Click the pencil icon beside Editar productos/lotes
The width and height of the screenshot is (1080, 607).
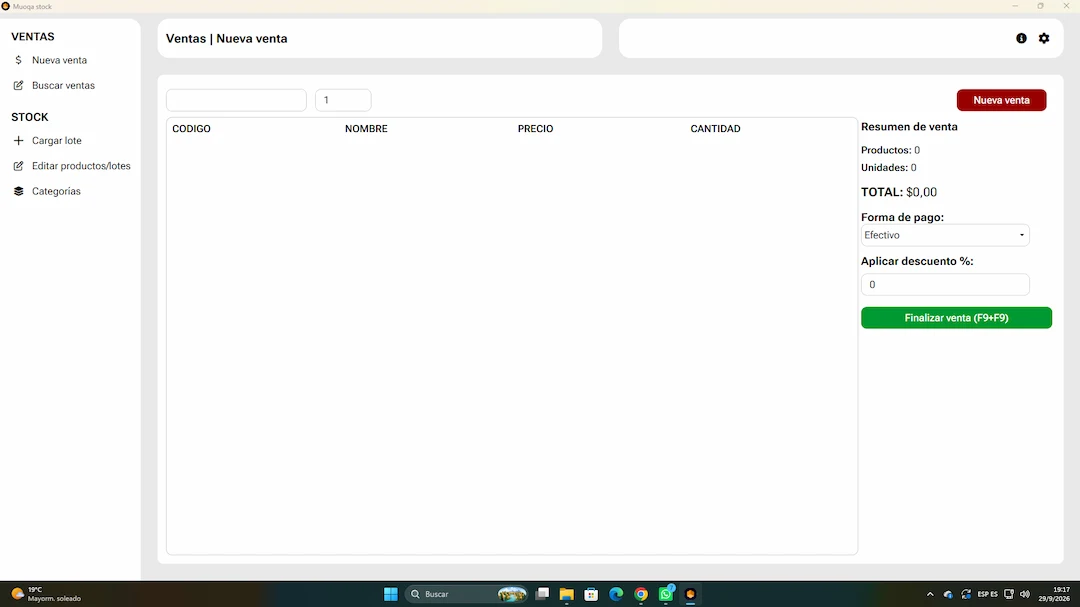pyautogui.click(x=19, y=166)
